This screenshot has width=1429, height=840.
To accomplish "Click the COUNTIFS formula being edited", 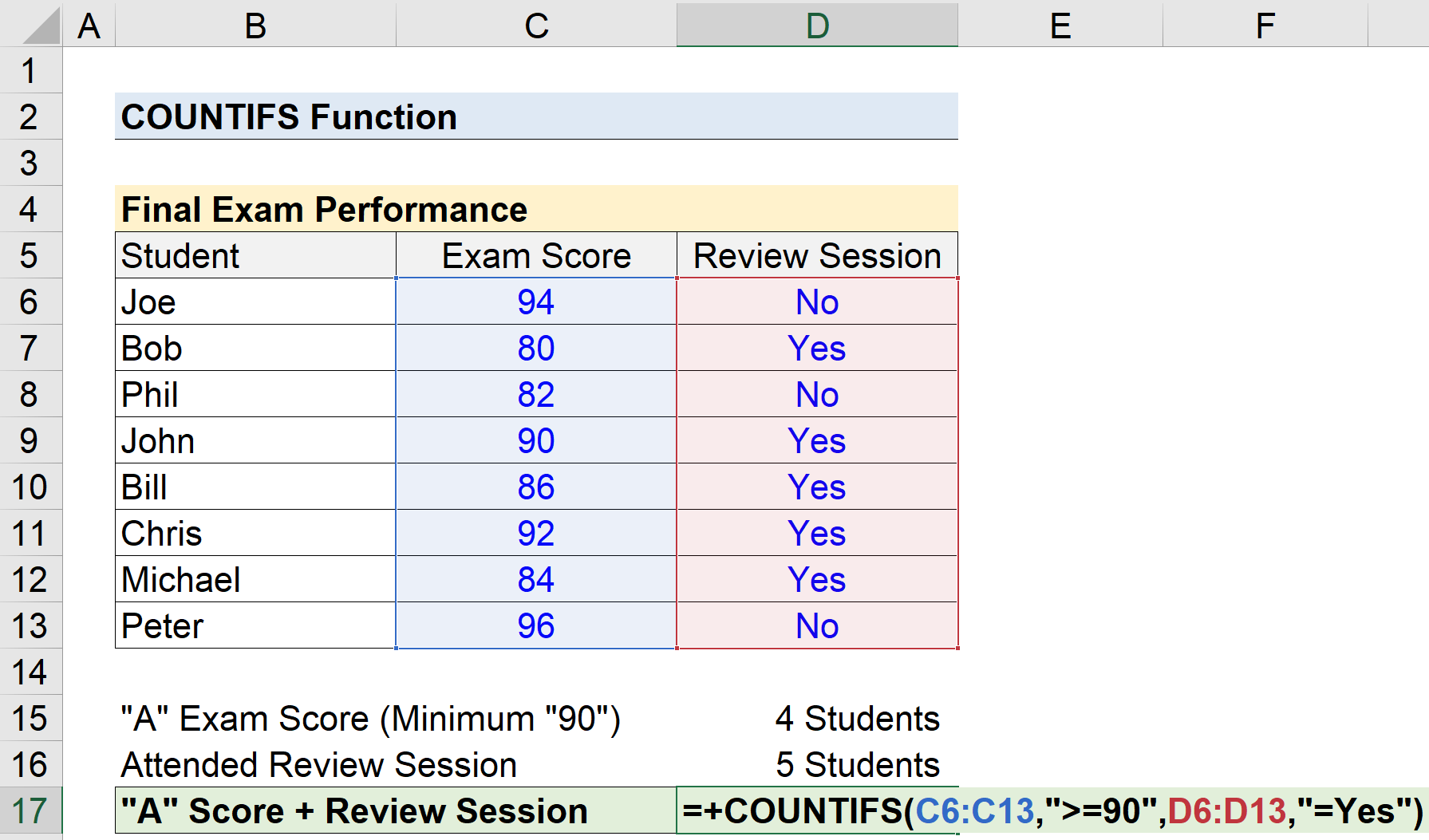I will (x=1052, y=810).
